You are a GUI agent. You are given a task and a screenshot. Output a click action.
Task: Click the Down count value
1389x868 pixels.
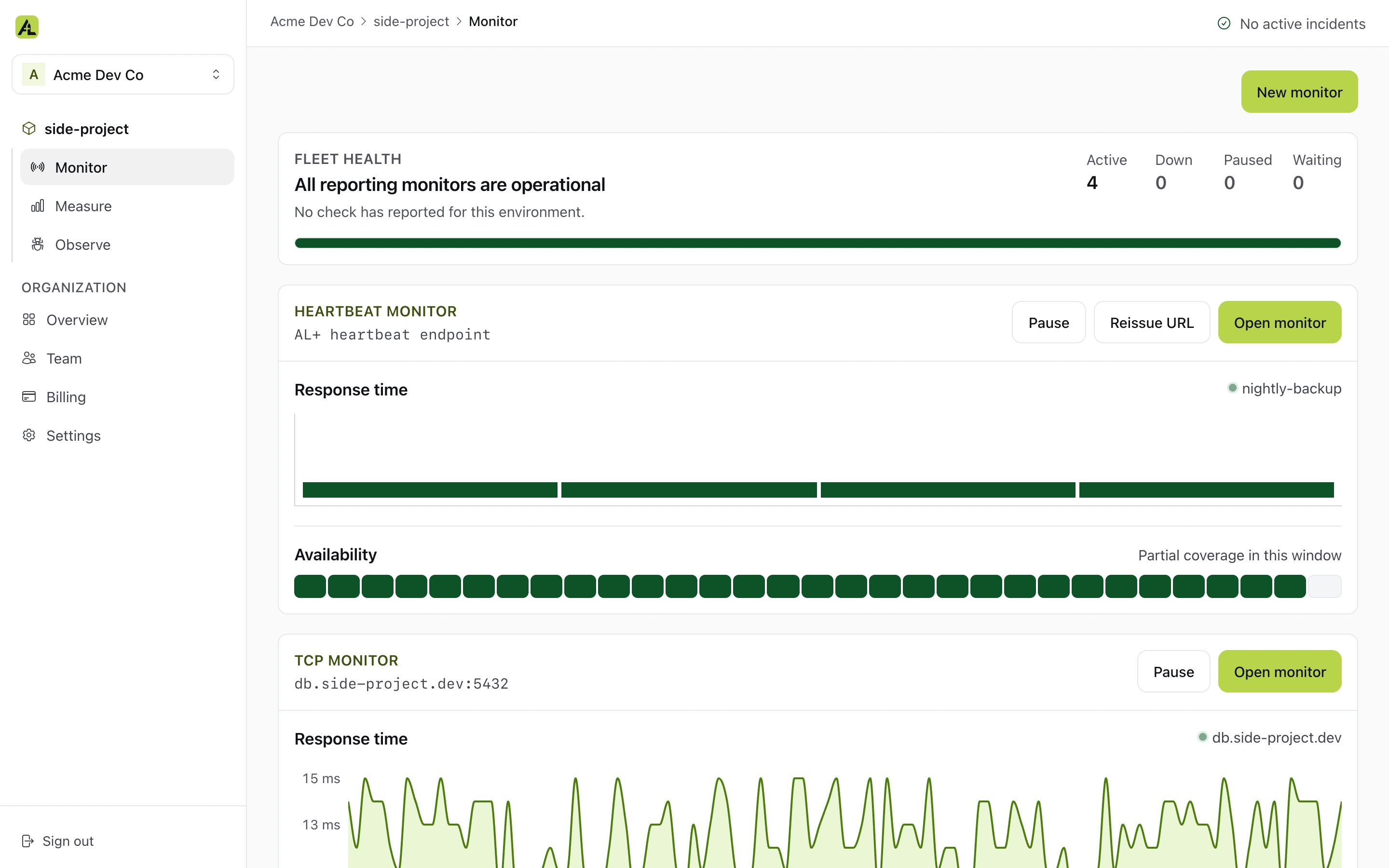click(x=1160, y=183)
